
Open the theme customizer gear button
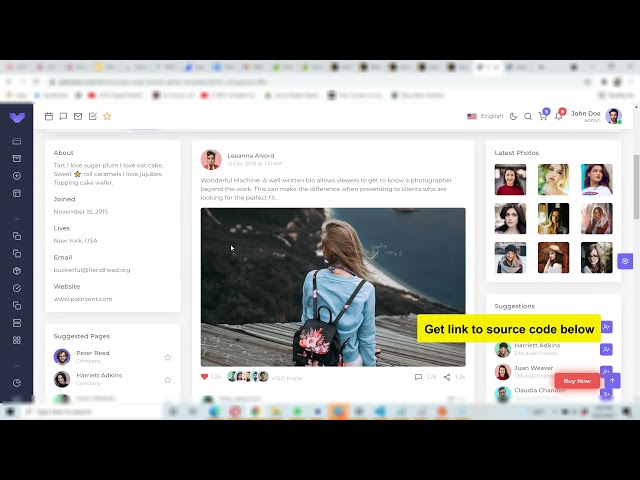(x=625, y=261)
